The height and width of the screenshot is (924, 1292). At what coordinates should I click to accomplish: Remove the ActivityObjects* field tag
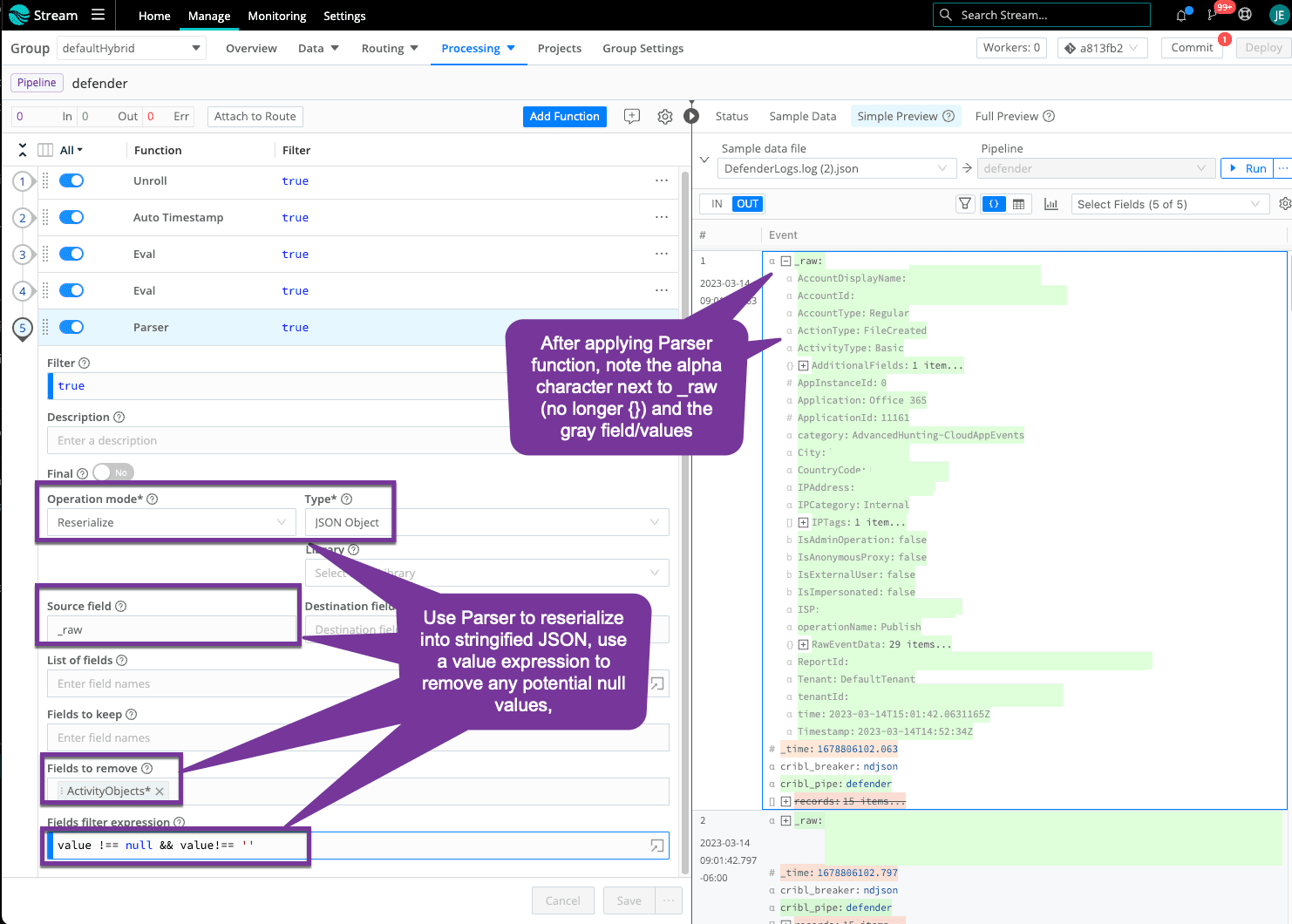160,792
